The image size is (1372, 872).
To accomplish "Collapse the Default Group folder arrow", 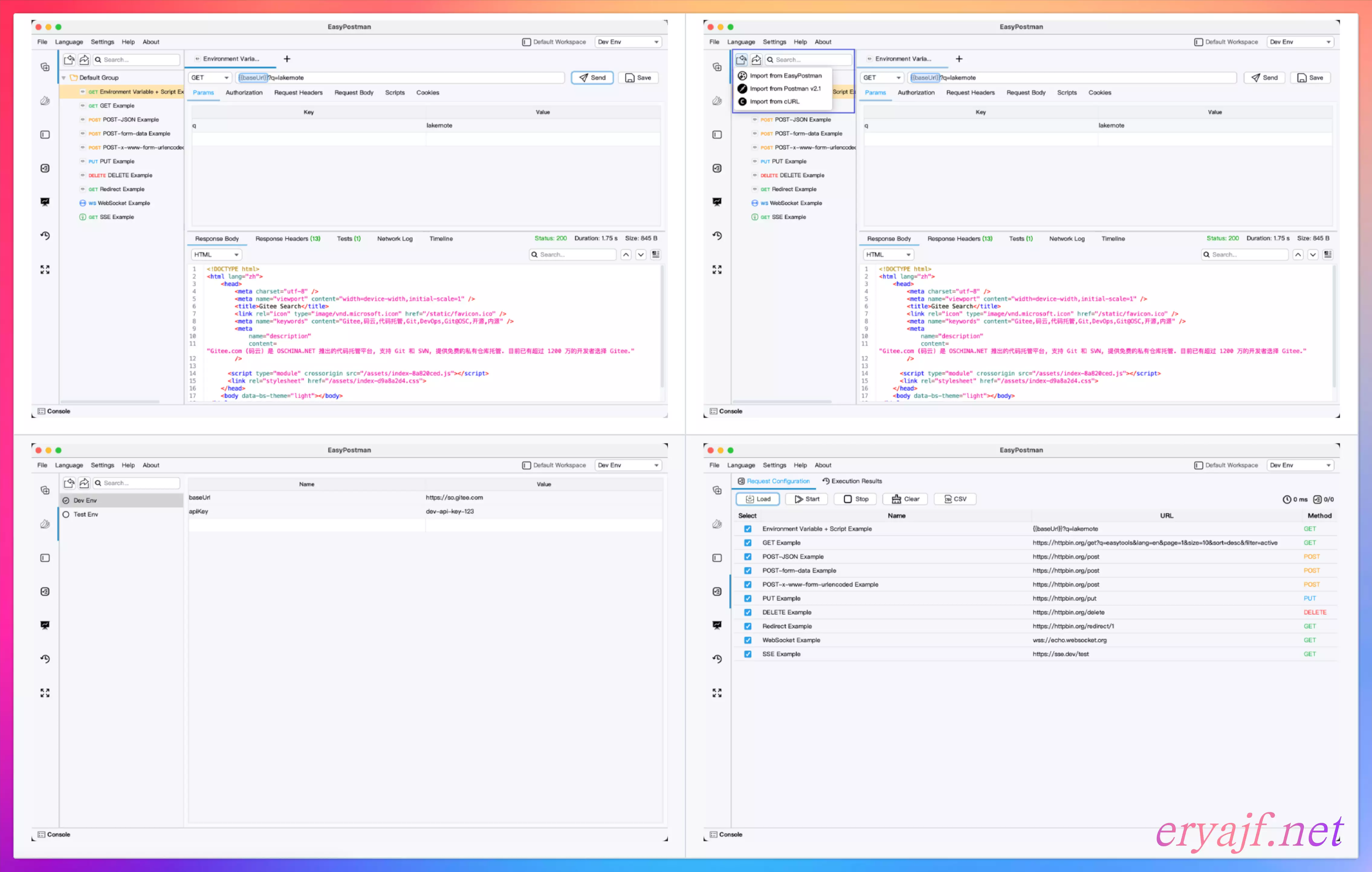I will pos(64,77).
